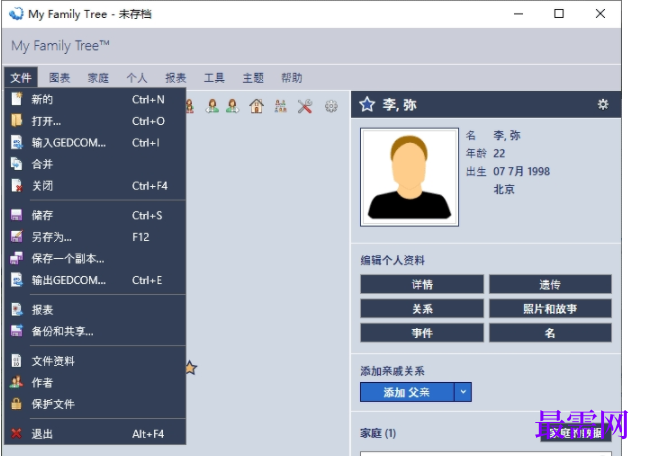Click the 关闭 close-file icon
The image size is (647, 456).
tap(17, 186)
